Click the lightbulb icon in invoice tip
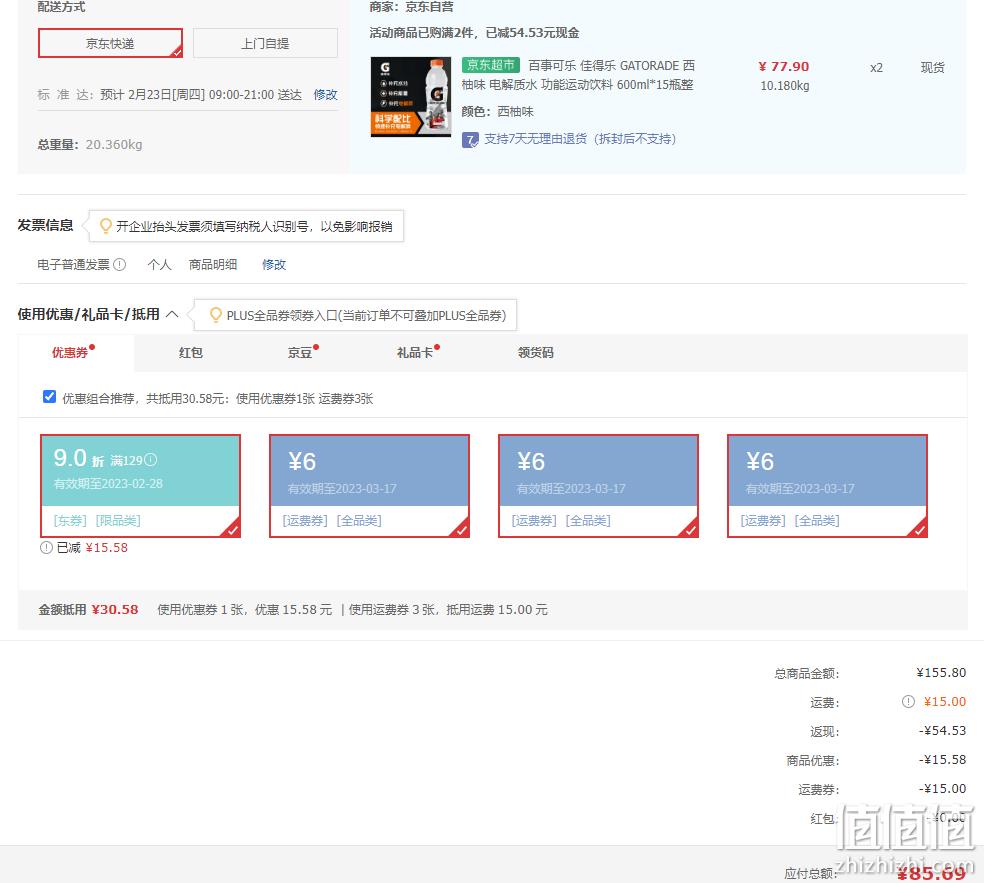The height and width of the screenshot is (883, 984). click(x=105, y=226)
